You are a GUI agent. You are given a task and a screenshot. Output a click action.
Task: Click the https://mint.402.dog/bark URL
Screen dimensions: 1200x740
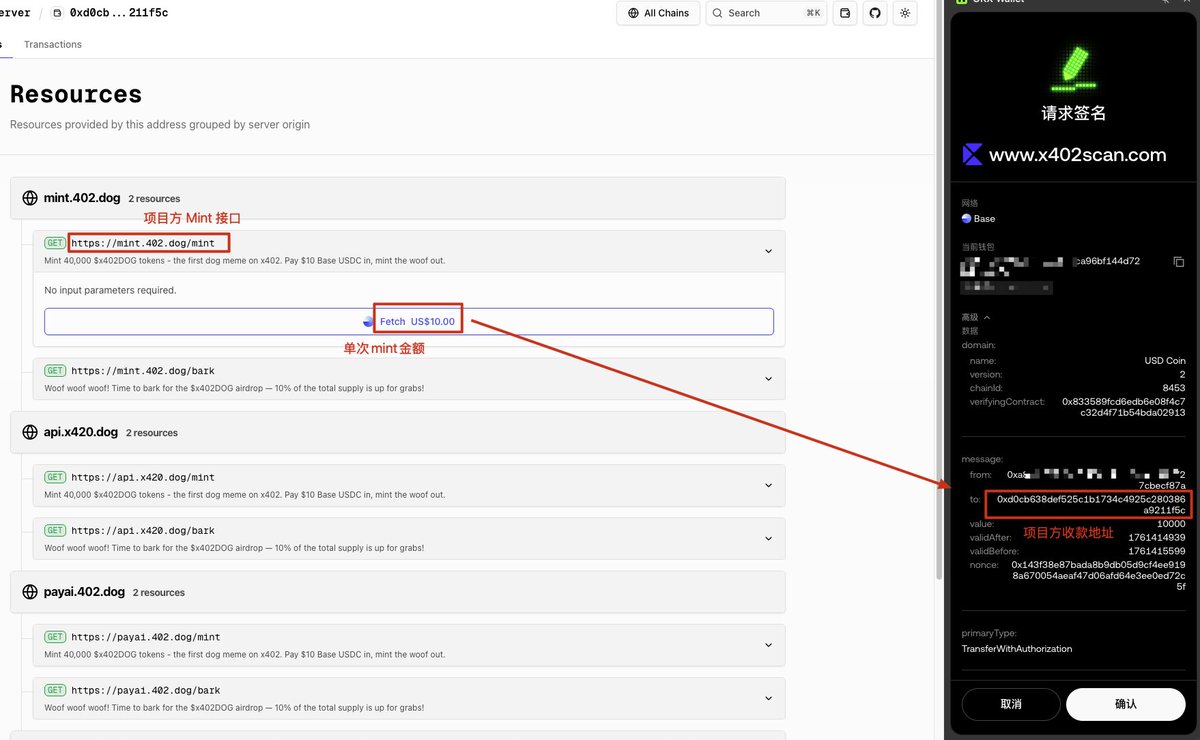coord(143,371)
